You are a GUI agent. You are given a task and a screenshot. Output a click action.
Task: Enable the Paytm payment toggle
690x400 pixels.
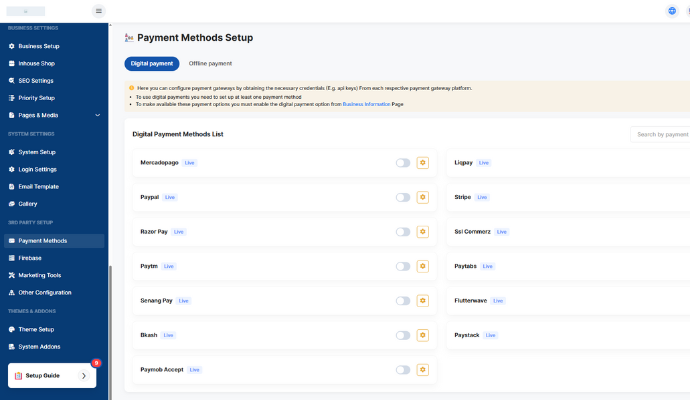[x=402, y=266]
